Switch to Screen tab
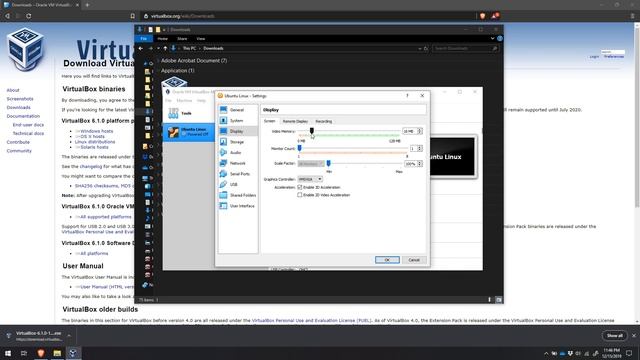The height and width of the screenshot is (360, 640). click(269, 121)
